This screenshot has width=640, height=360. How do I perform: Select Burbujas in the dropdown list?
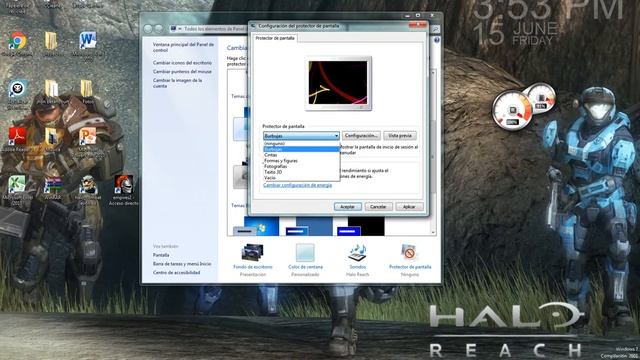pyautogui.click(x=301, y=149)
